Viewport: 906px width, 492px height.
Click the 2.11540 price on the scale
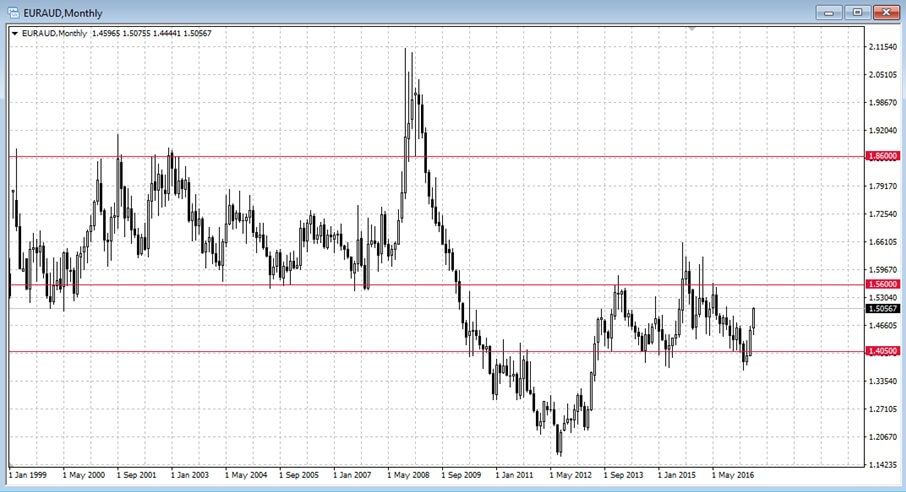tap(882, 47)
